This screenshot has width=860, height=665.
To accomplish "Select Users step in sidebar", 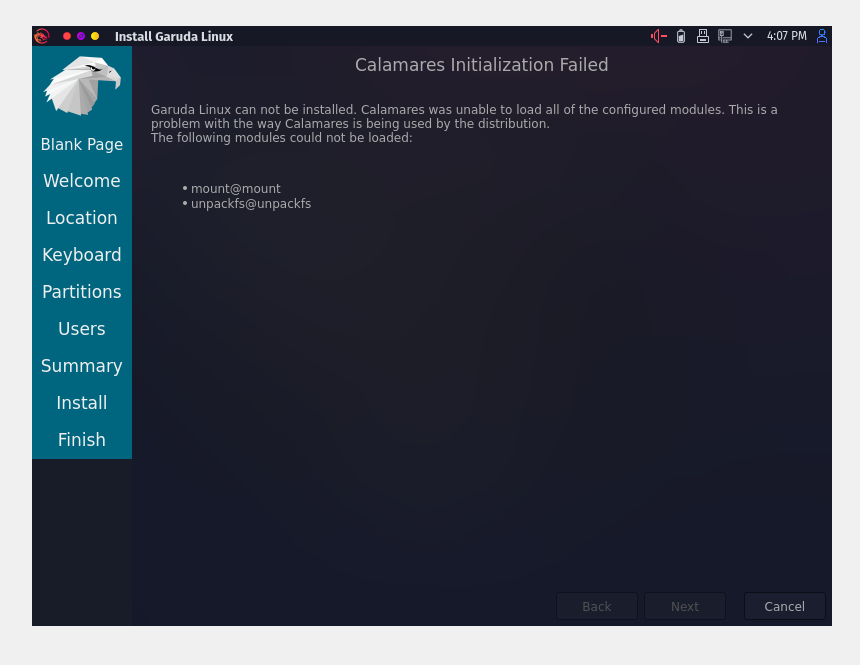I will (82, 329).
